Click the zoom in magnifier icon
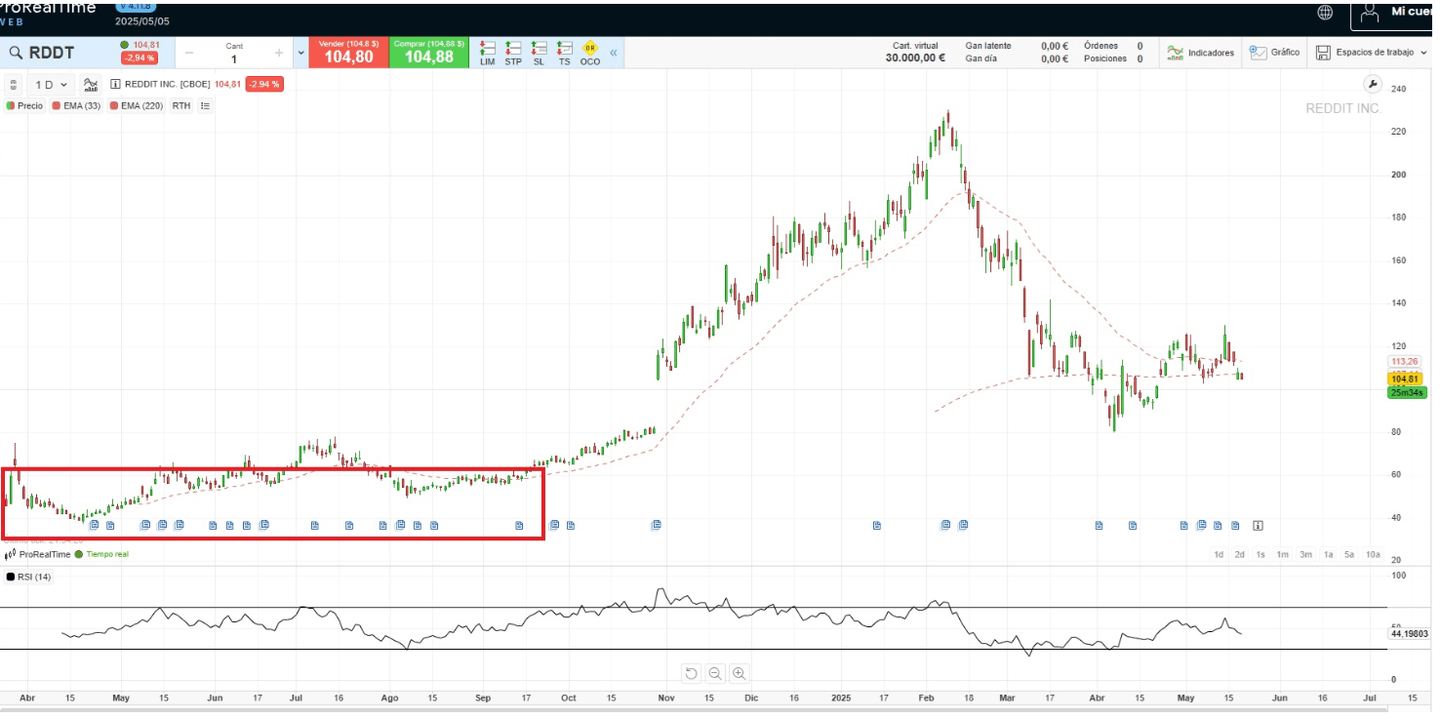Screen dimensions: 1440x716 (738, 673)
